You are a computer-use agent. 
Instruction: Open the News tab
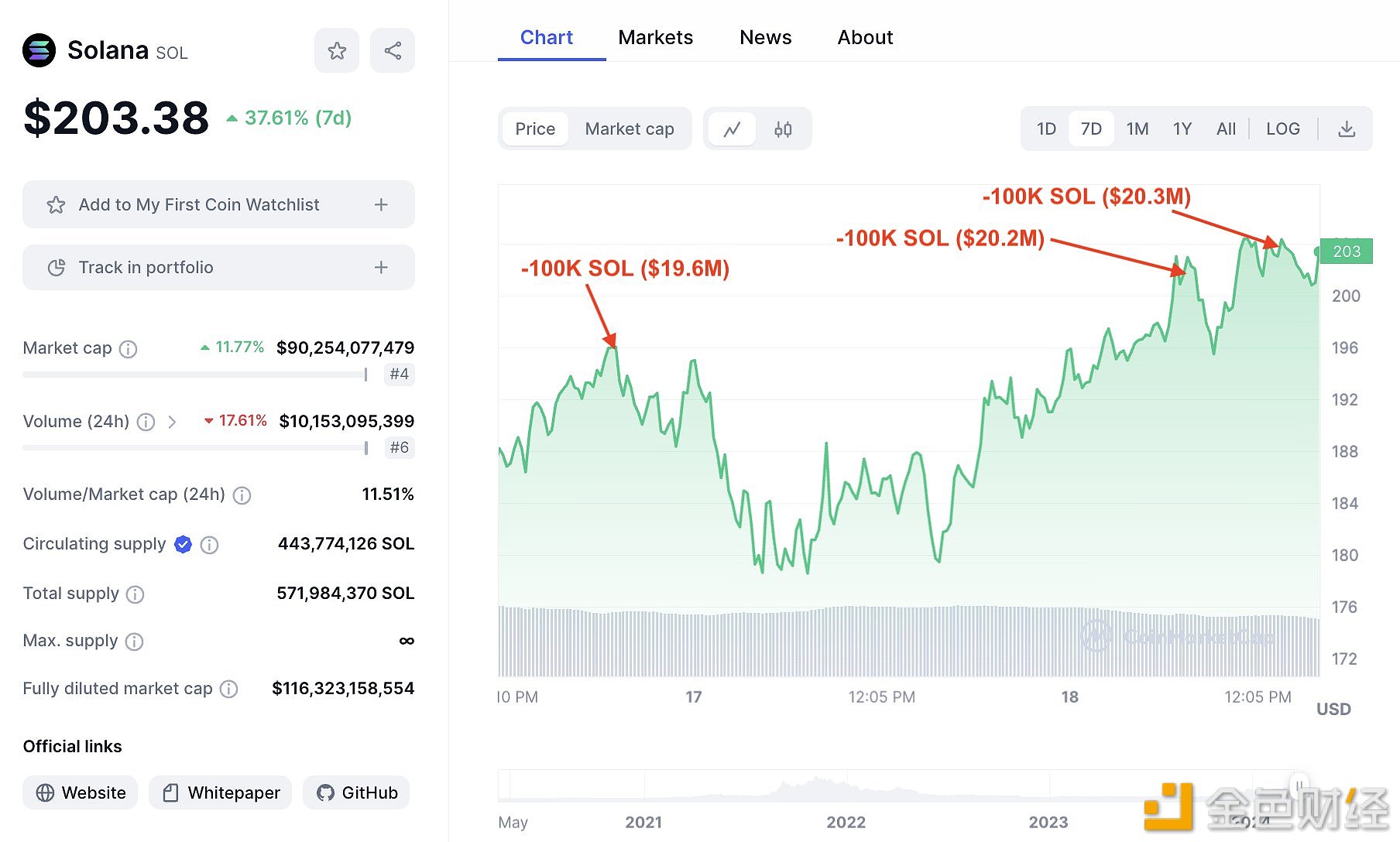click(765, 37)
